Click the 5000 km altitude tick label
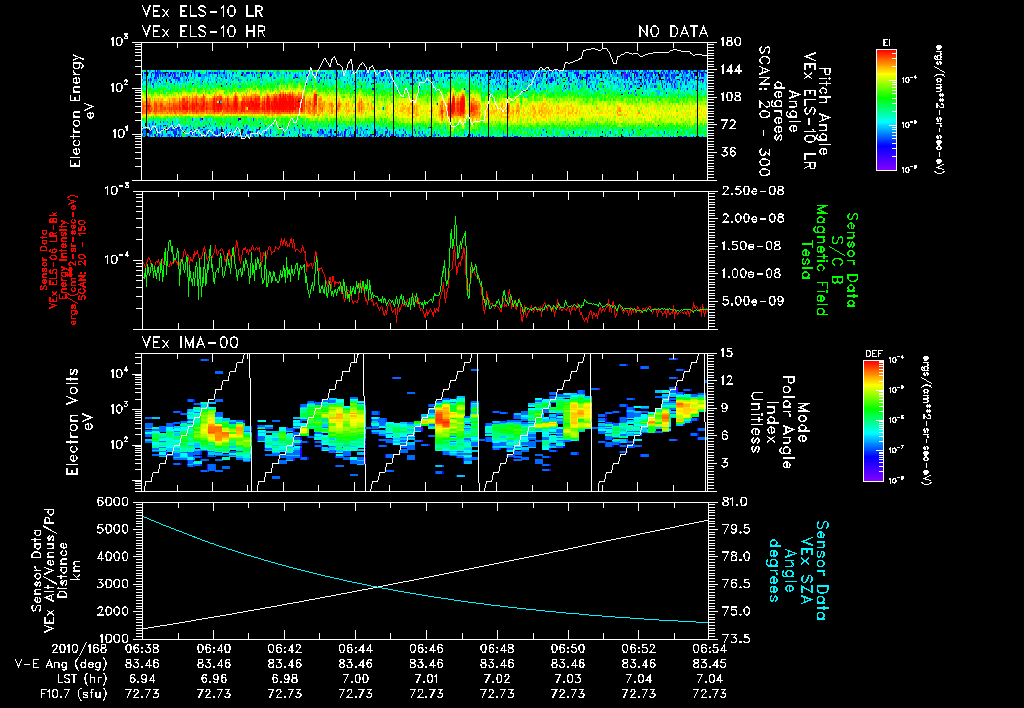Image resolution: width=1024 pixels, height=708 pixels. [112, 529]
